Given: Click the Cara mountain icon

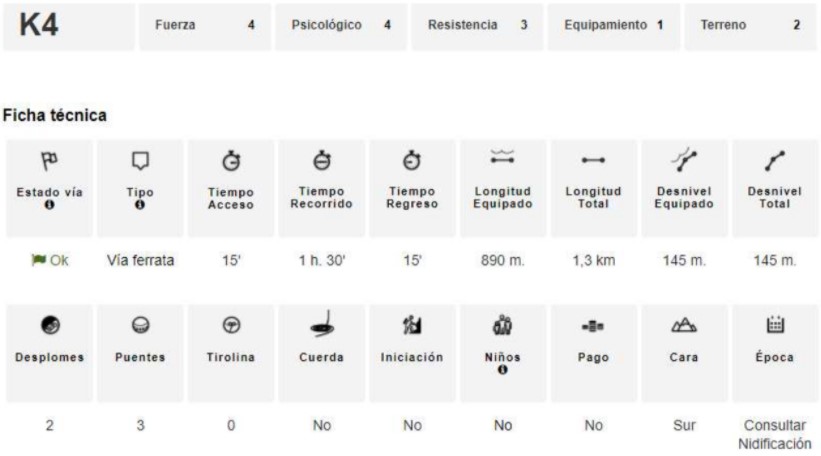Looking at the screenshot, I should pos(684,325).
